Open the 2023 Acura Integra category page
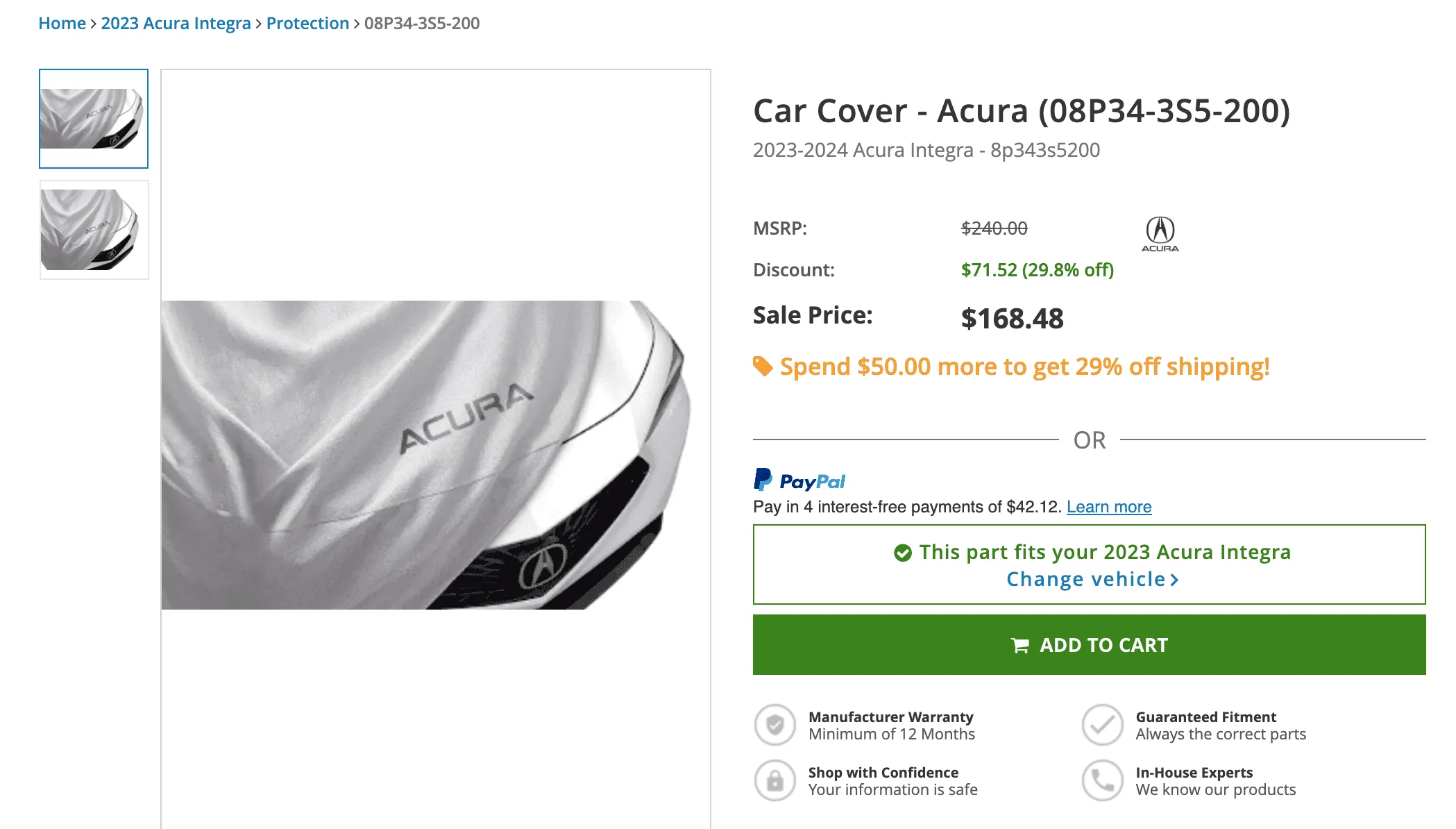Screen dimensions: 1456x829 176,23
